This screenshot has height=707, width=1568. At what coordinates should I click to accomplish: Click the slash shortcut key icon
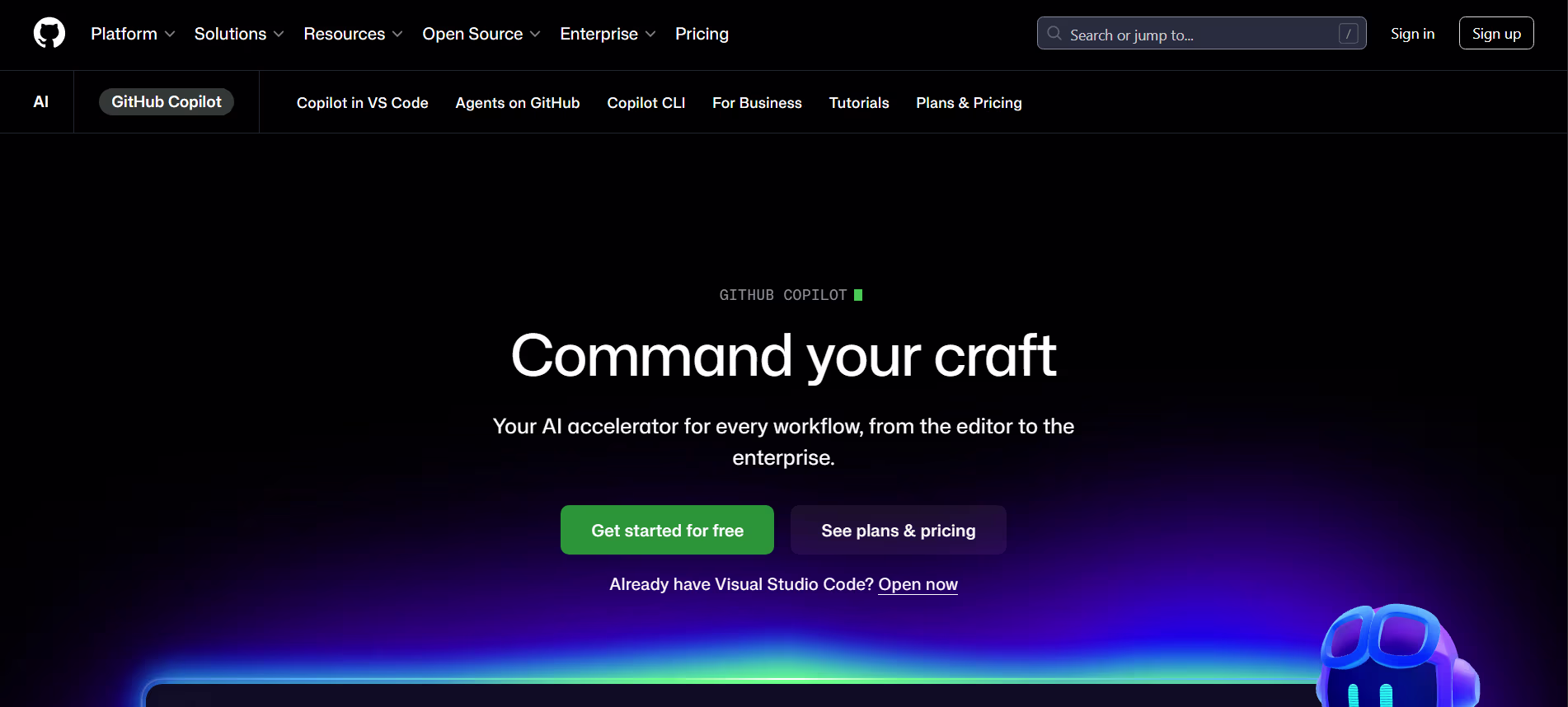1348,34
